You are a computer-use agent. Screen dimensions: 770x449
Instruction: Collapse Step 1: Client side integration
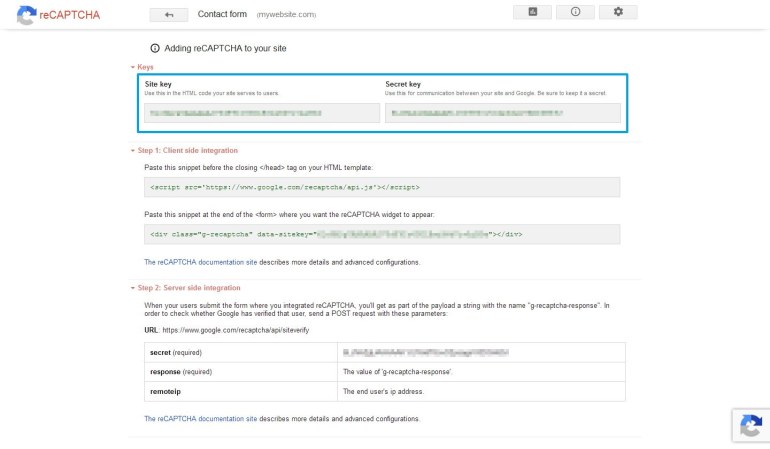pyautogui.click(x=184, y=150)
